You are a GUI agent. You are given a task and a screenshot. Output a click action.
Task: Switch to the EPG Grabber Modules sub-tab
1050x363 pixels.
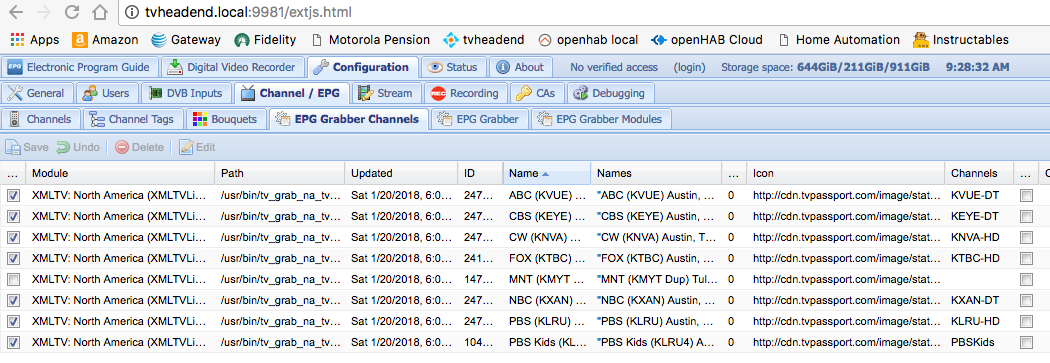[x=601, y=119]
